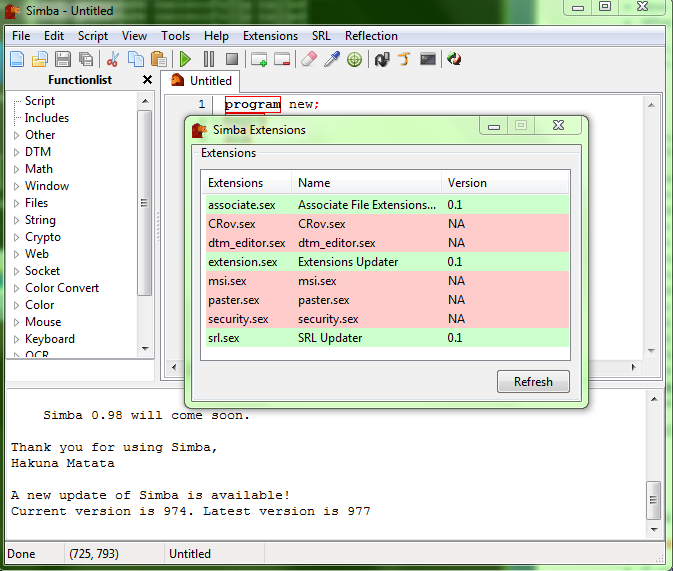Image resolution: width=673 pixels, height=571 pixels.
Task: Switch to the Untitled script tab
Action: 201,81
